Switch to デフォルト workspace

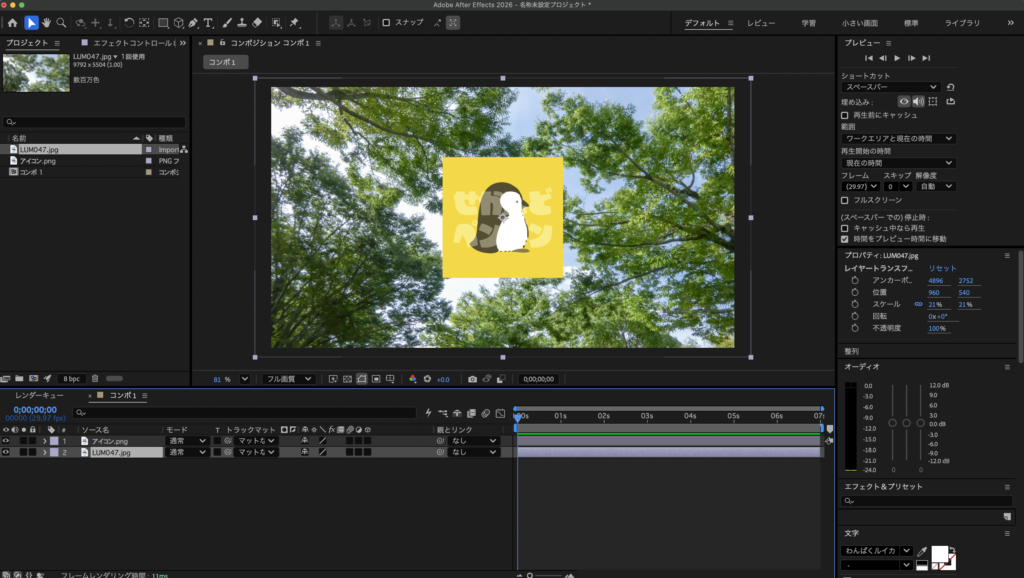702,23
